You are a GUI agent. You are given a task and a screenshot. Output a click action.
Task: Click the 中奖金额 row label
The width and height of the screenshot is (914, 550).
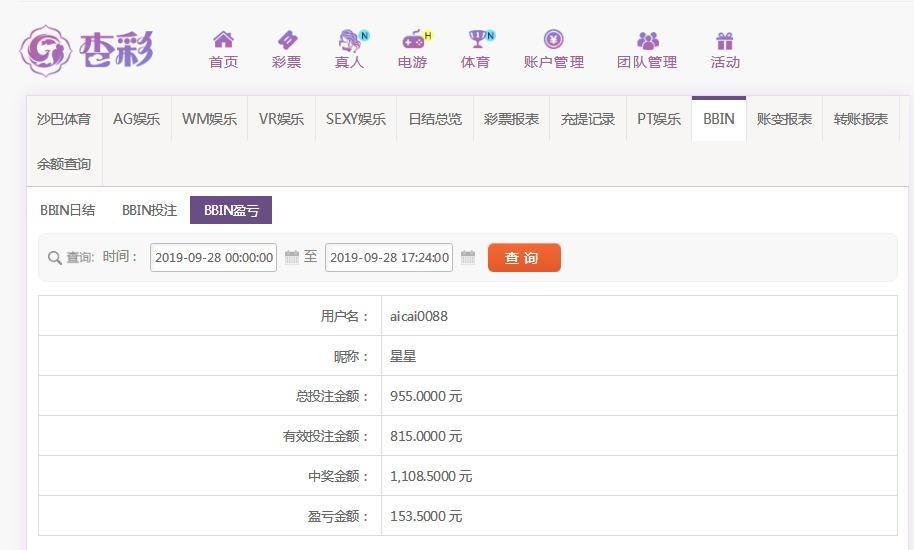coord(339,476)
